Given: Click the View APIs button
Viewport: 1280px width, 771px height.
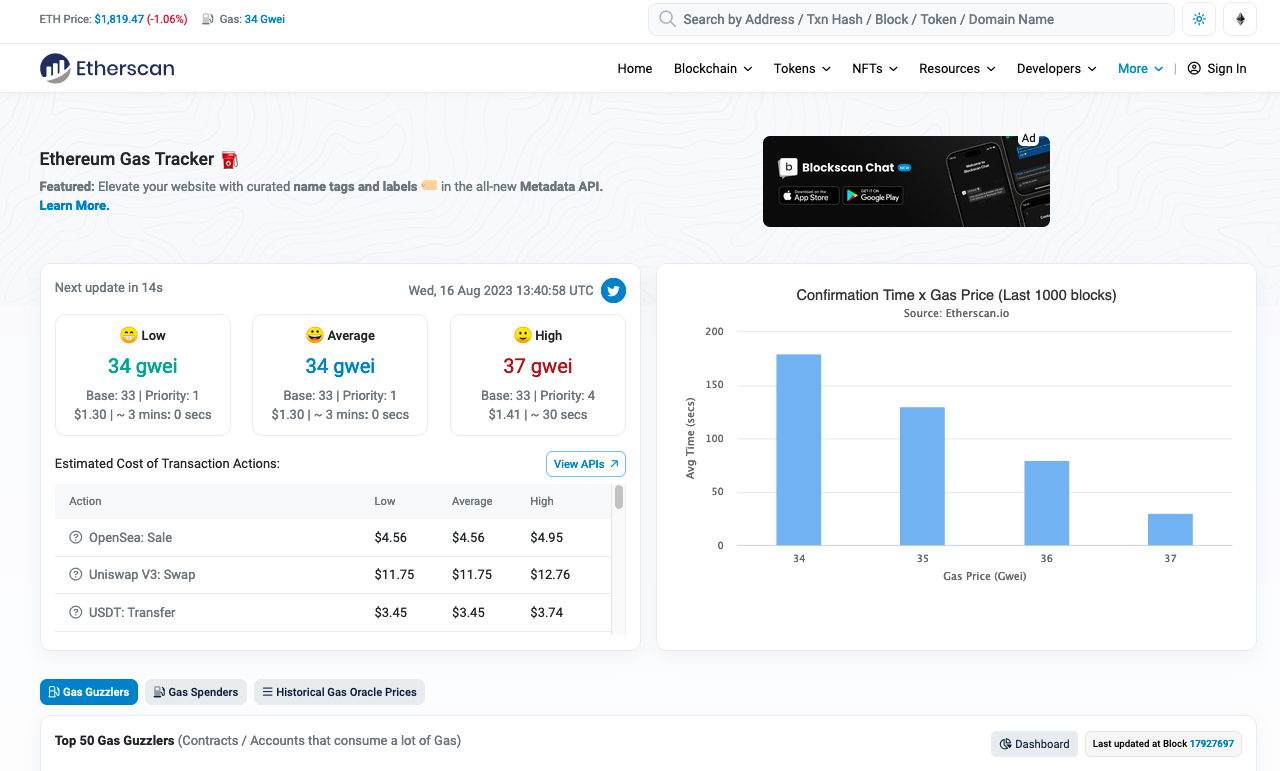Looking at the screenshot, I should pyautogui.click(x=585, y=464).
